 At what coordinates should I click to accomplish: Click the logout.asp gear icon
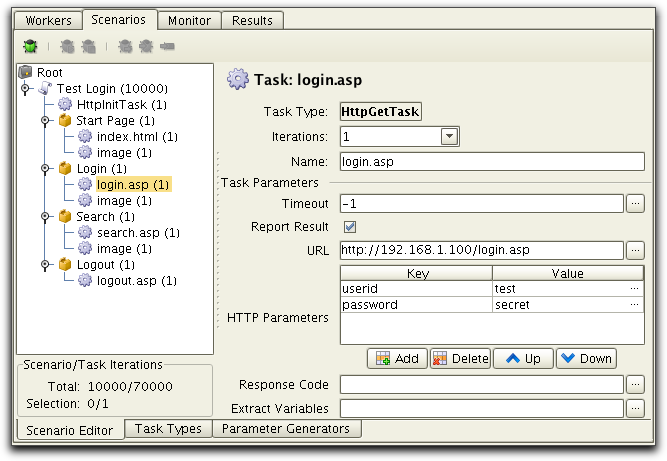(85, 280)
